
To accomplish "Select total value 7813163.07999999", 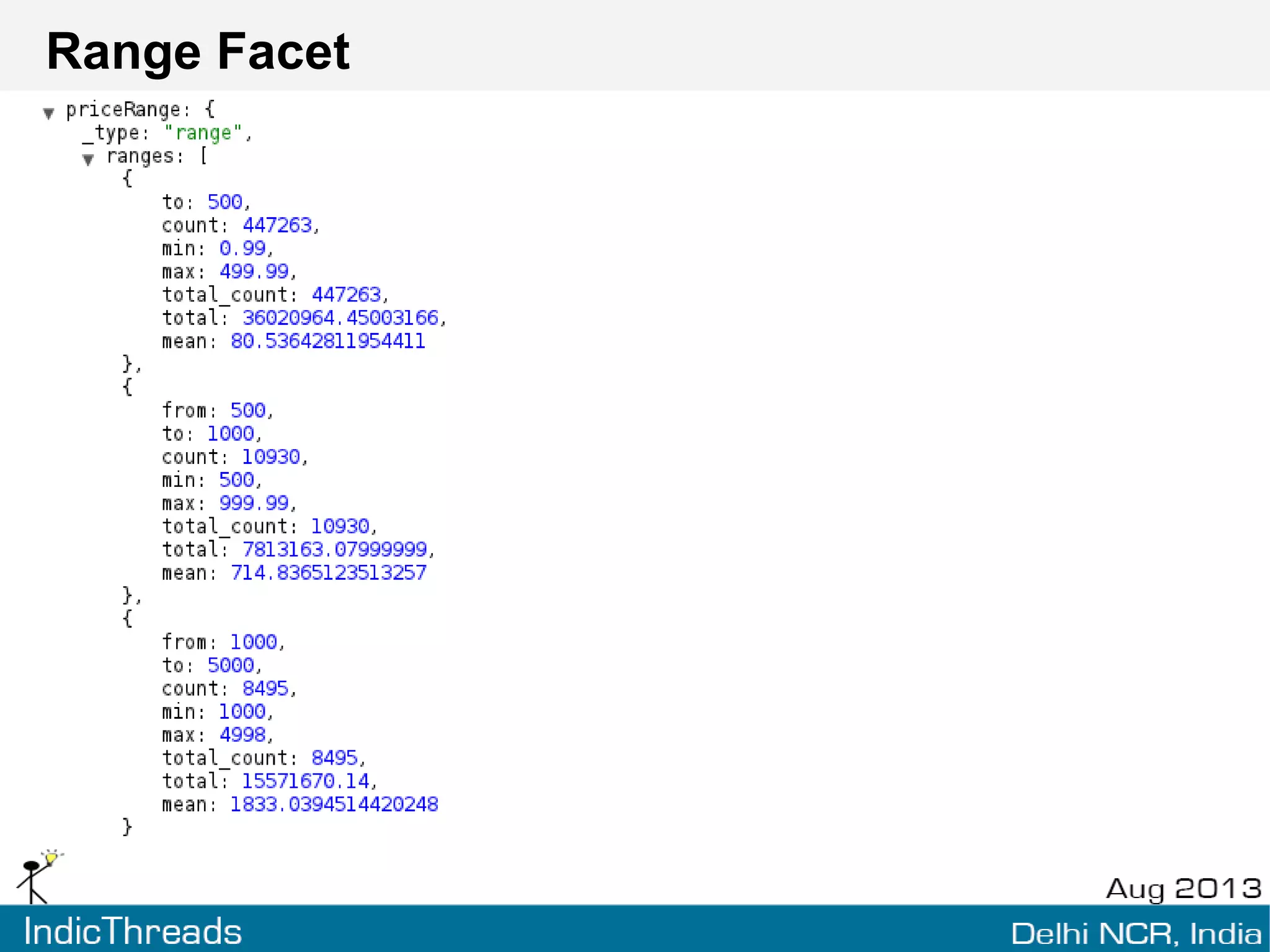I will coord(335,549).
